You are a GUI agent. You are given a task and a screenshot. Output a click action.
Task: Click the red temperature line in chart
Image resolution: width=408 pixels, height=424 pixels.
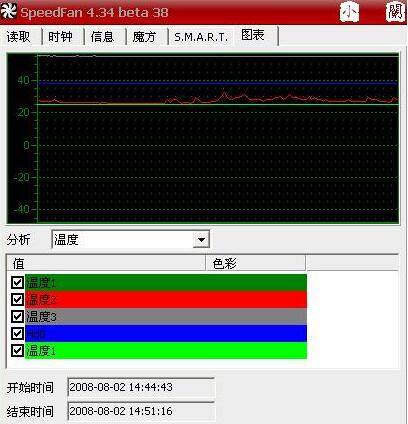pyautogui.click(x=217, y=99)
